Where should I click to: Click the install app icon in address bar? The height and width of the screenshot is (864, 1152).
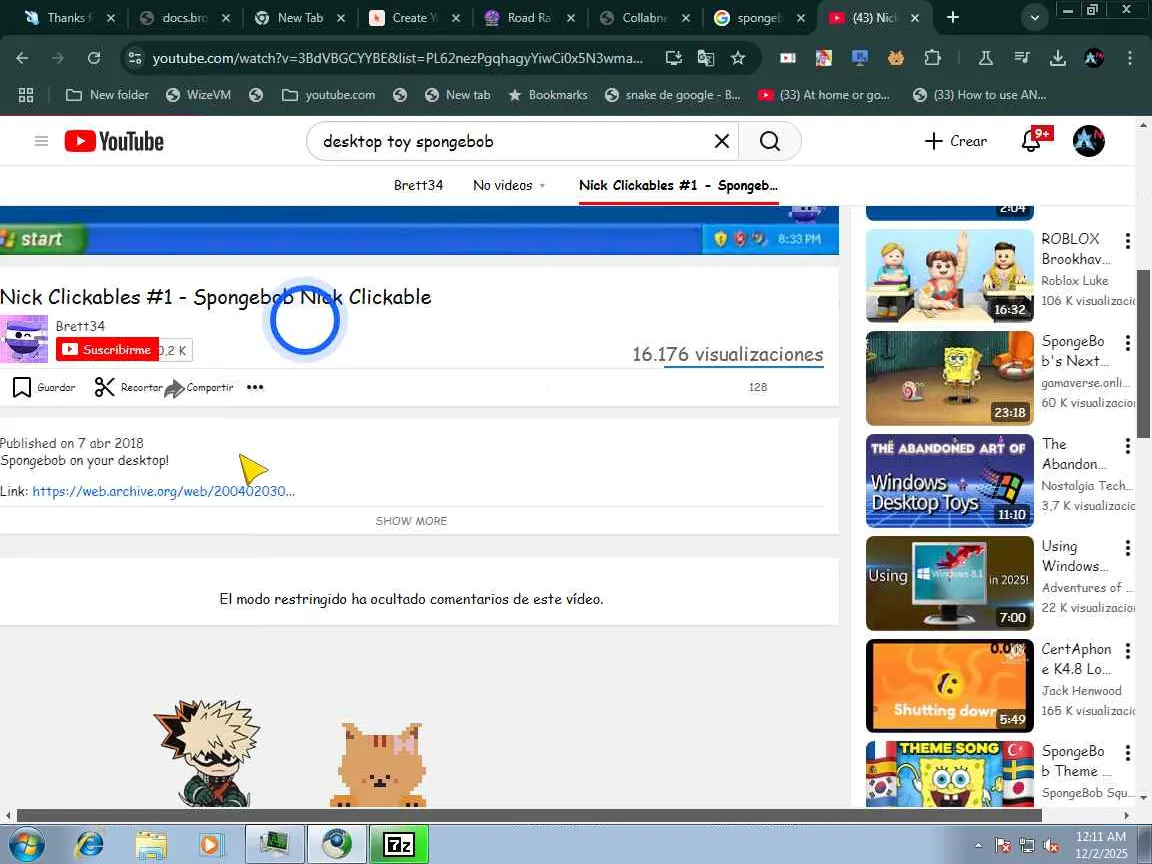click(x=673, y=58)
